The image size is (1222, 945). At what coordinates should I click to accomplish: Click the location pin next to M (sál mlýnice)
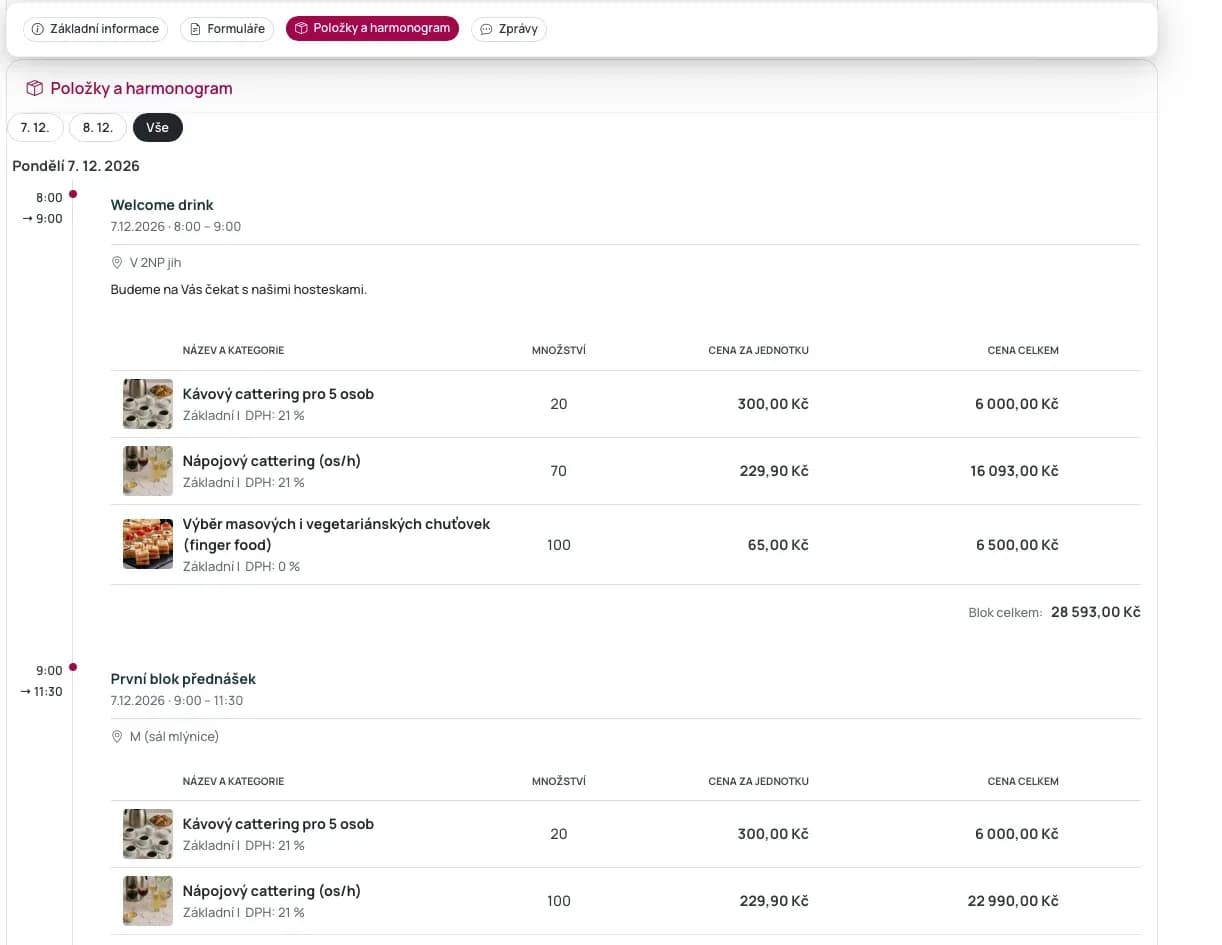[x=117, y=737]
